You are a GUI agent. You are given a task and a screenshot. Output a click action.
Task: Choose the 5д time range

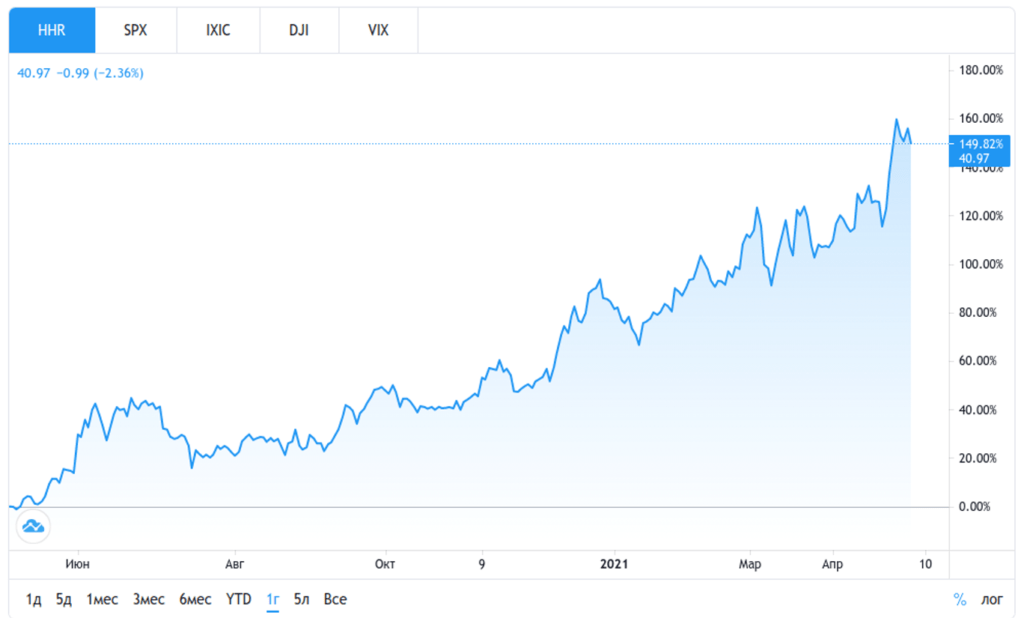(64, 599)
